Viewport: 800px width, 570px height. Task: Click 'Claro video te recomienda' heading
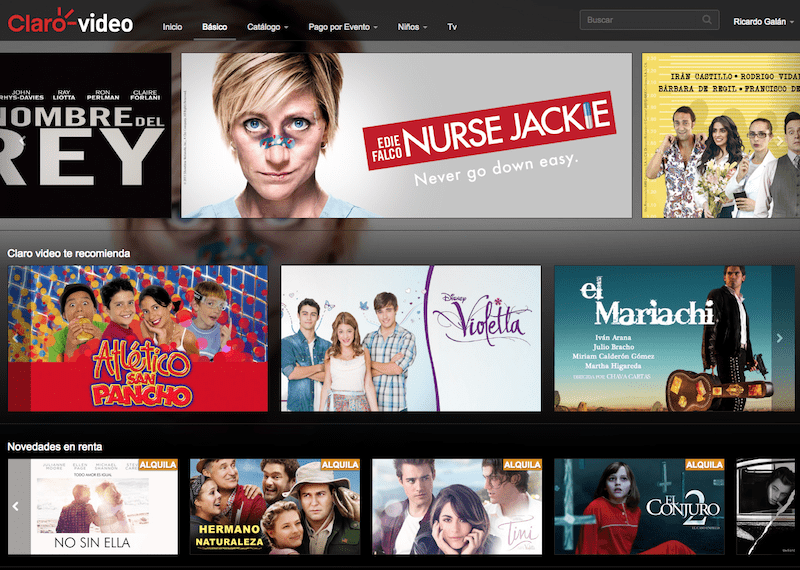[69, 253]
